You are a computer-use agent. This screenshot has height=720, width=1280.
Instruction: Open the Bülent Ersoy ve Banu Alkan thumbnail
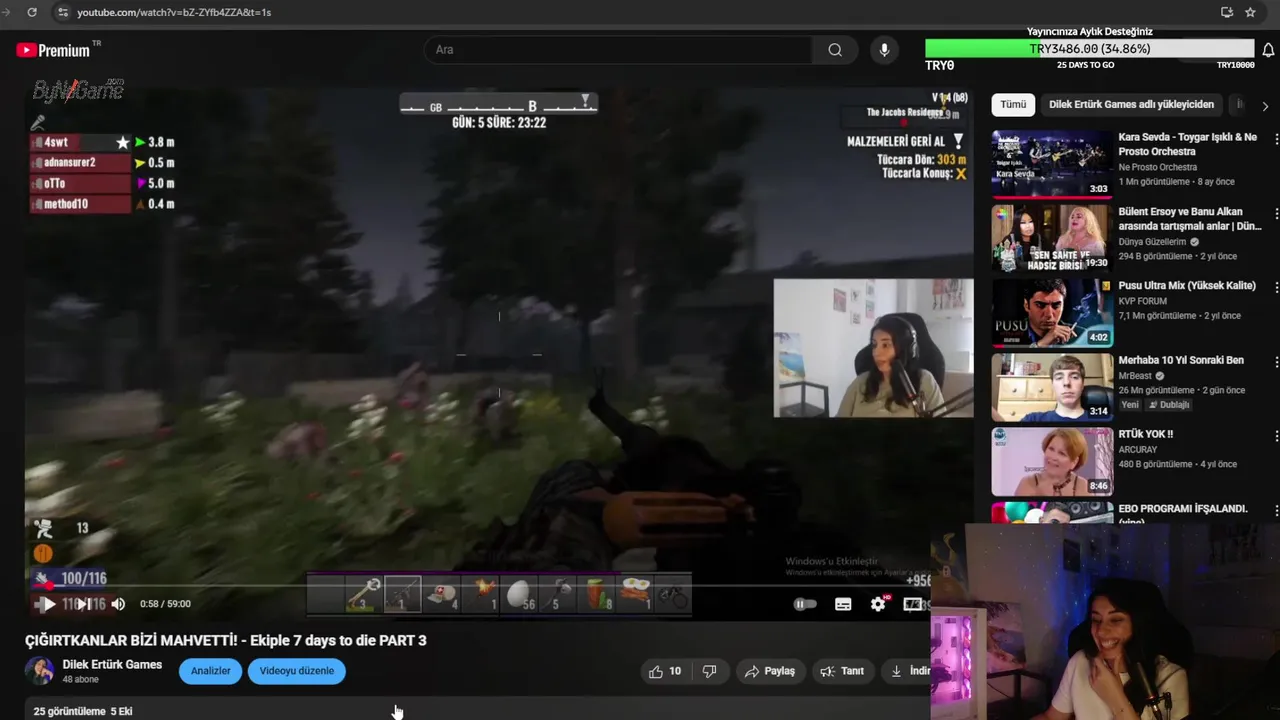(x=1052, y=238)
